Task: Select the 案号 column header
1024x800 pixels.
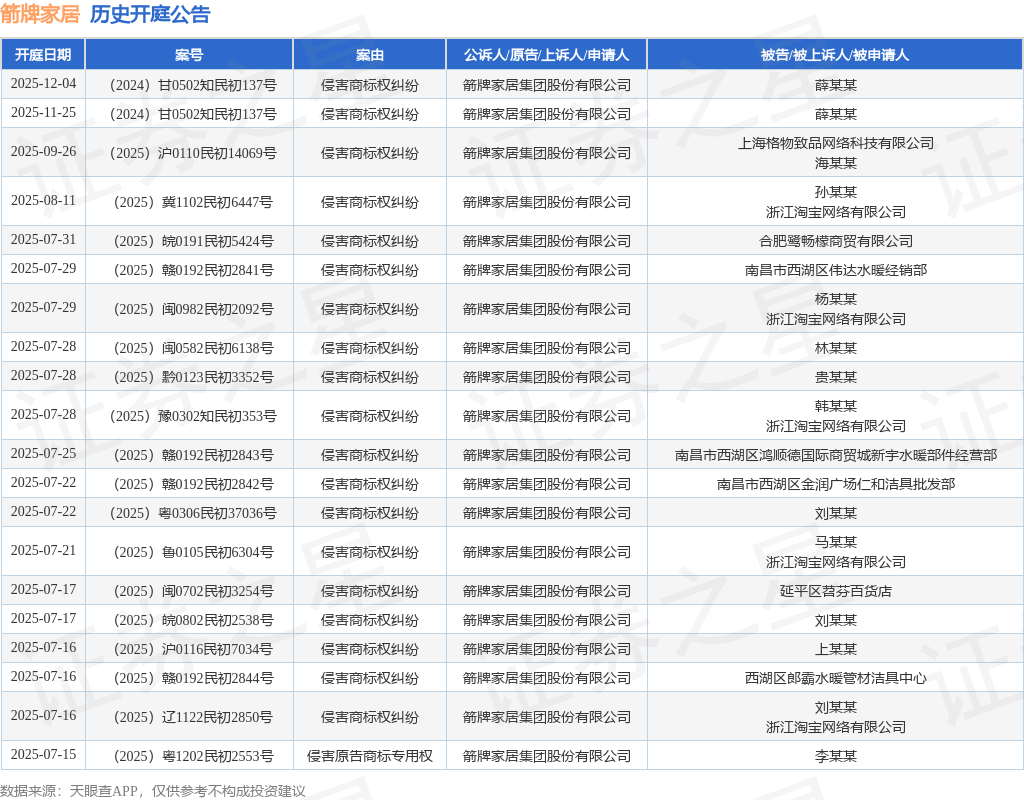Action: click(x=189, y=55)
